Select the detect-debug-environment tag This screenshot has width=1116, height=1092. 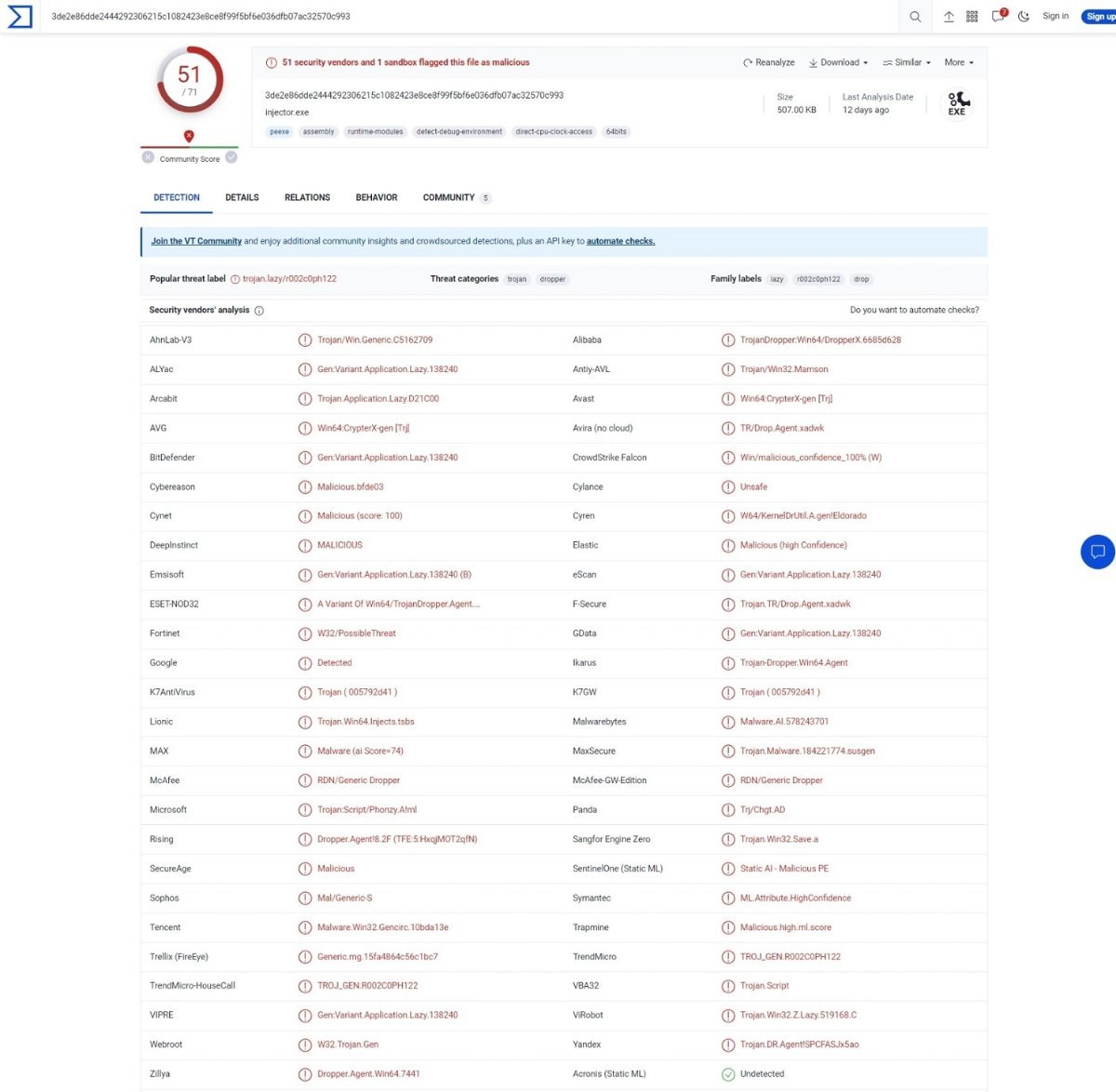tap(459, 132)
